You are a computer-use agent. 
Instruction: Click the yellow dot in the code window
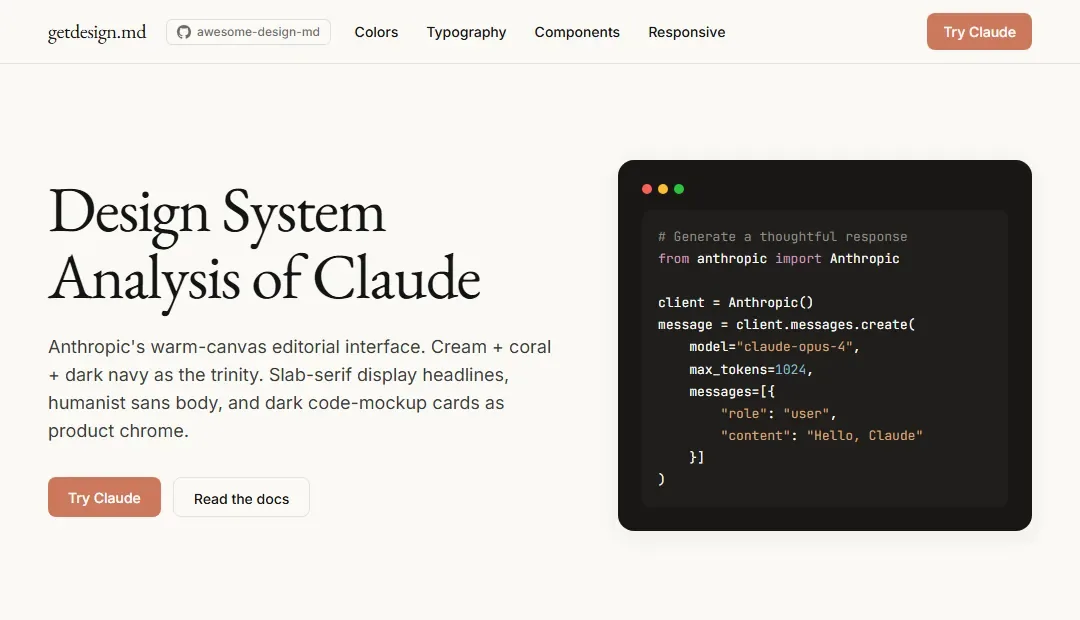663,189
